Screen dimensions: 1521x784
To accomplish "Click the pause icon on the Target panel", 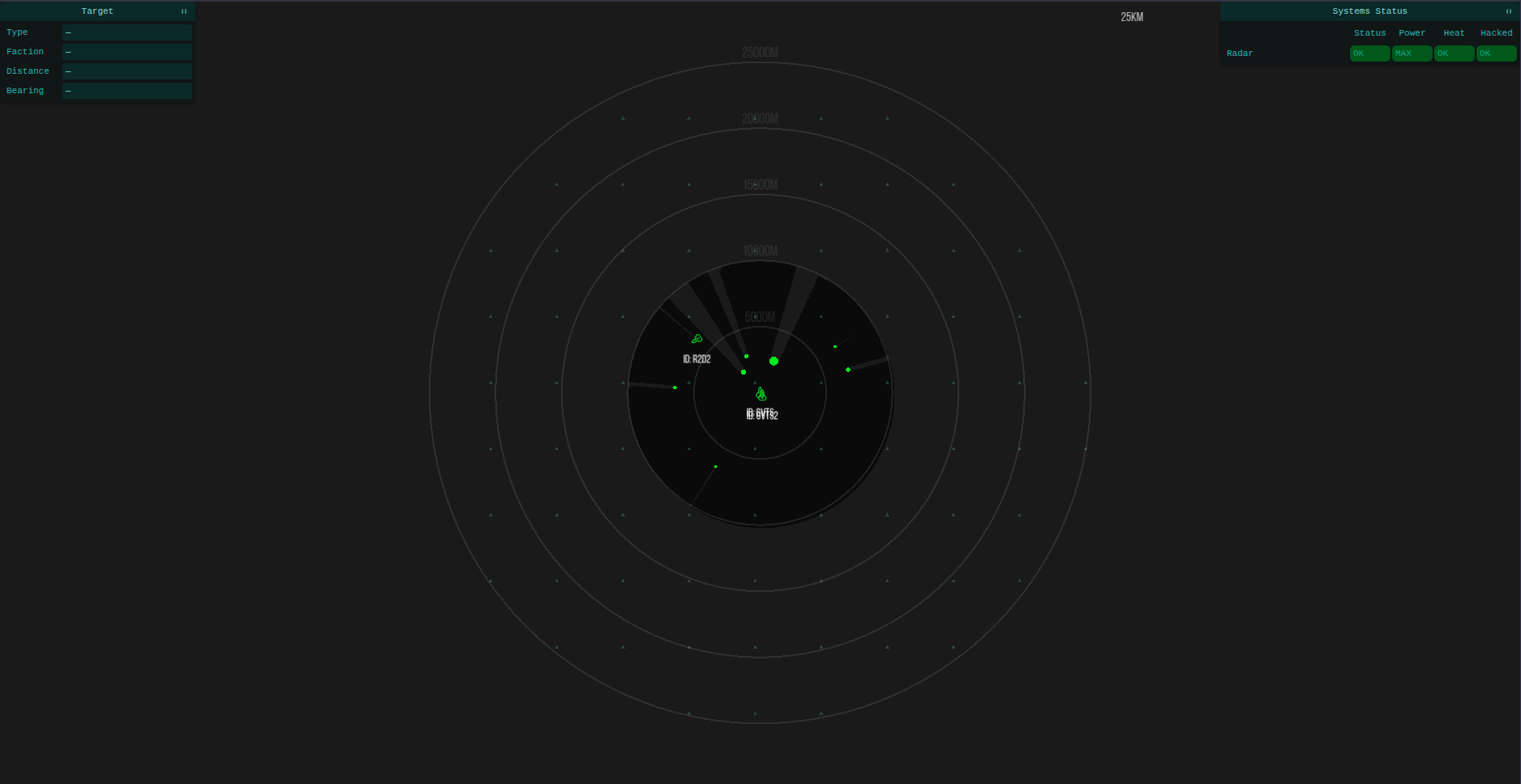I will pyautogui.click(x=184, y=11).
